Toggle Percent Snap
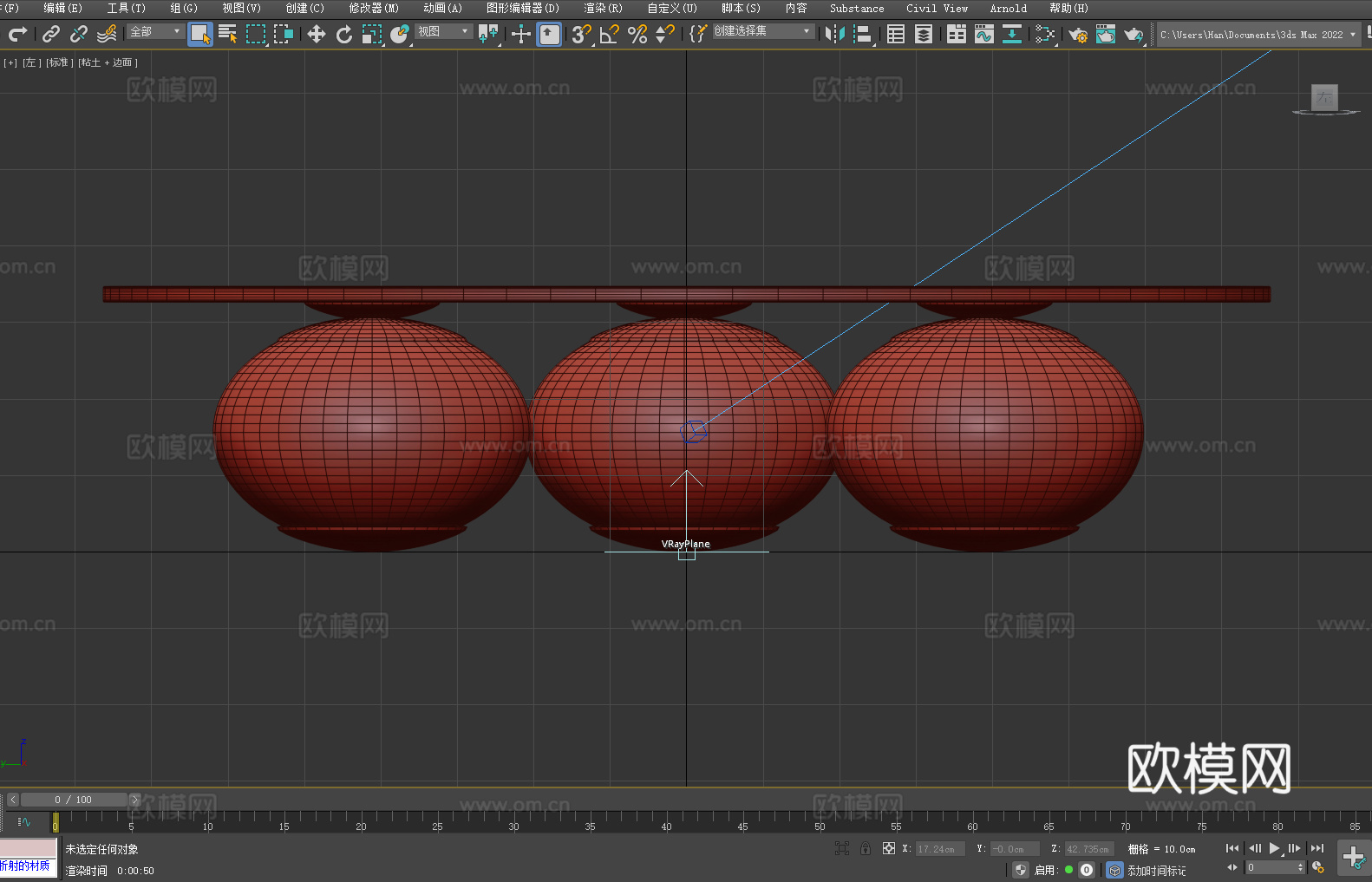The image size is (1372, 882). [637, 34]
